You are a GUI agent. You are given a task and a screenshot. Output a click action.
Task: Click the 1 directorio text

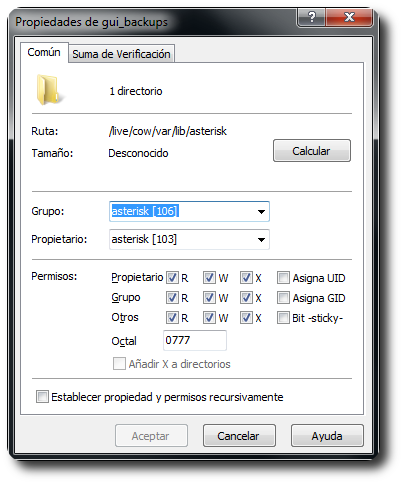pos(136,91)
